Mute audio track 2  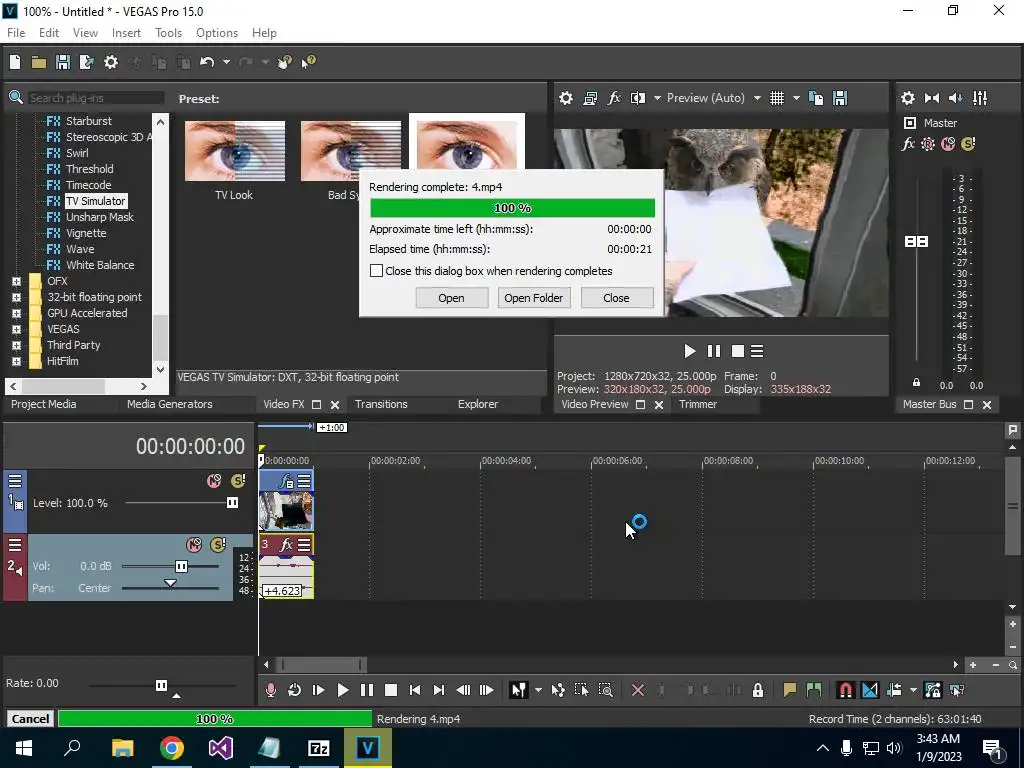(x=194, y=545)
